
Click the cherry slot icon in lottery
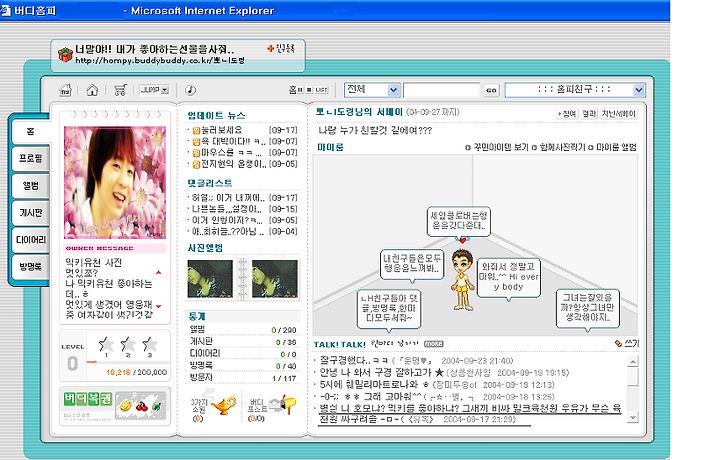pyautogui.click(x=141, y=406)
